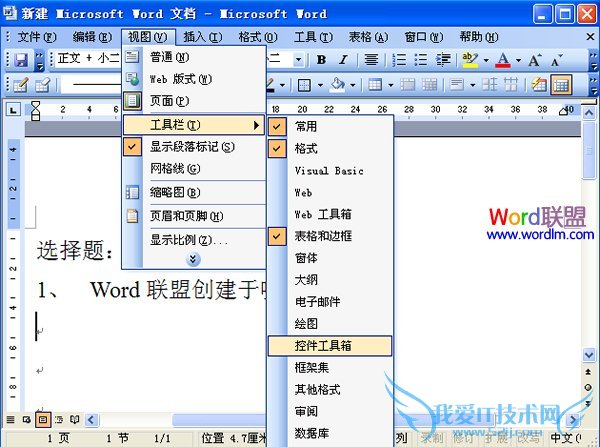Image resolution: width=600 pixels, height=447 pixels.
Task: Select the Draw Table pencil tool
Action: pos(20,85)
